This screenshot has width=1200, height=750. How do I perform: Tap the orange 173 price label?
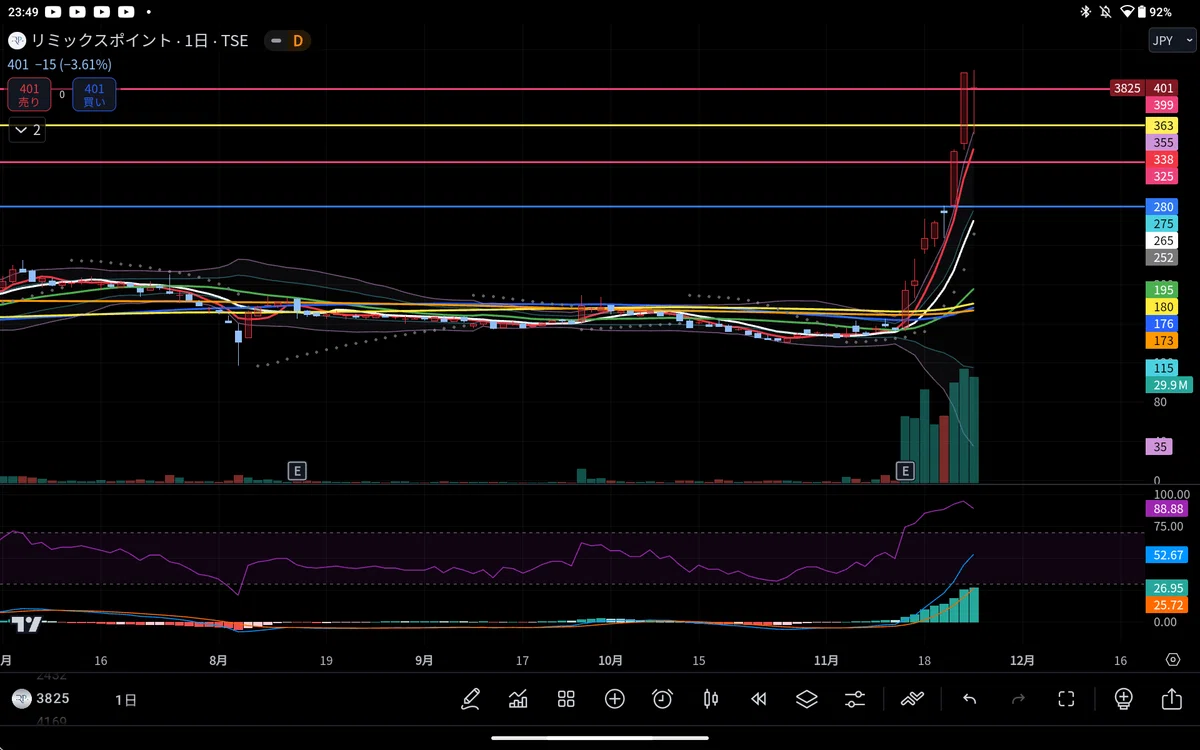[x=1163, y=341]
